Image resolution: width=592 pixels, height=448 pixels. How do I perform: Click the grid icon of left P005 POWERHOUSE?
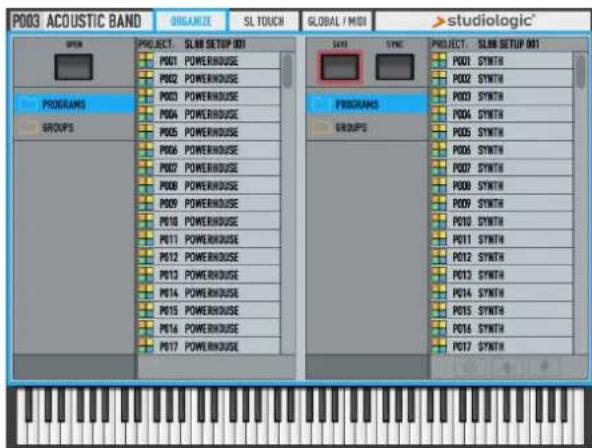coord(146,132)
